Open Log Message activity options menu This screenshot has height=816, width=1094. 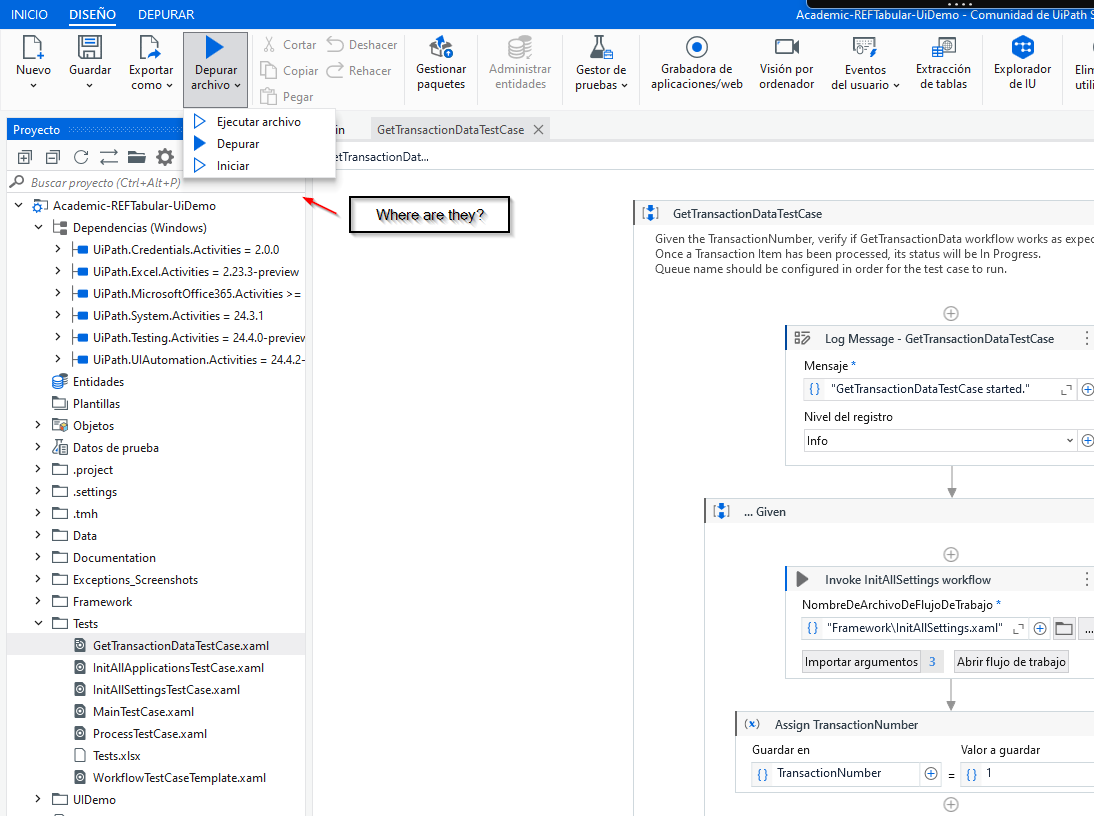coord(1086,339)
